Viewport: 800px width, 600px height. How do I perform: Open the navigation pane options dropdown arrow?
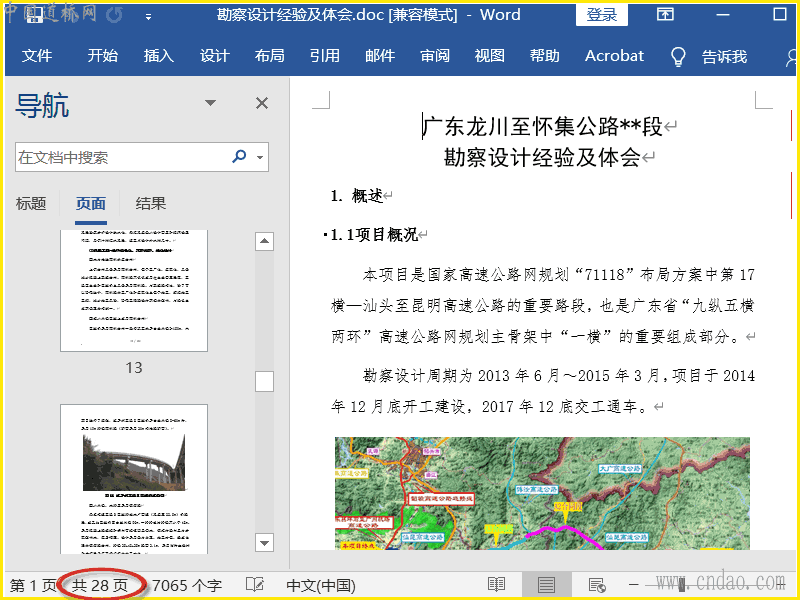pos(210,103)
